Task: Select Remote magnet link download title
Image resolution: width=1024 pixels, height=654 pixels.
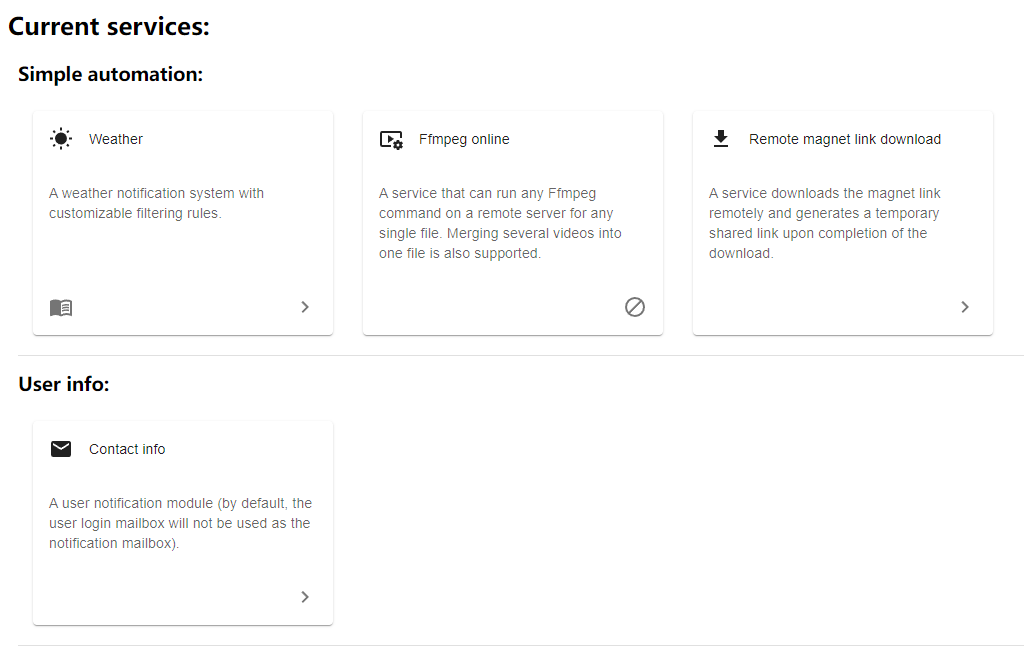Action: 844,139
